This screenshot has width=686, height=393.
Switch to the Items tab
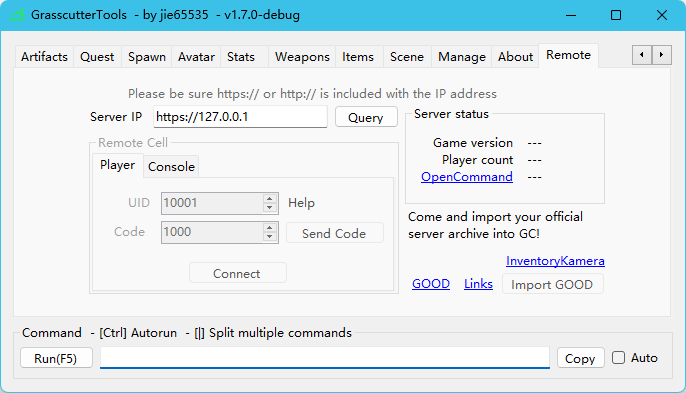(x=358, y=57)
